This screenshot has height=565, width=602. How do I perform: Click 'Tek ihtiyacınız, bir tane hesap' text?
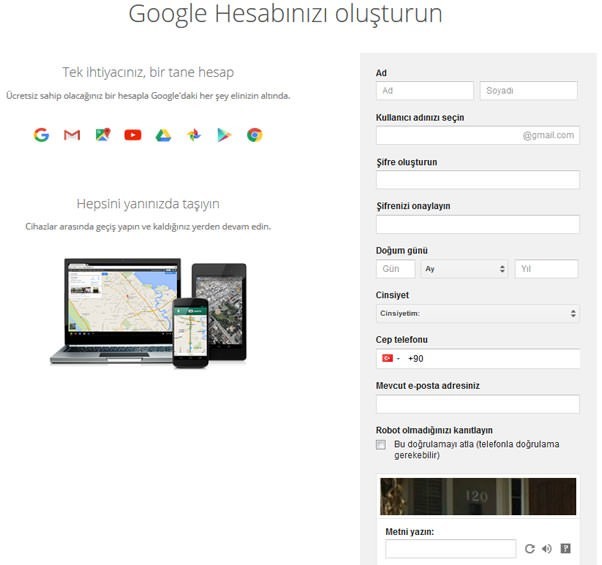(x=148, y=72)
